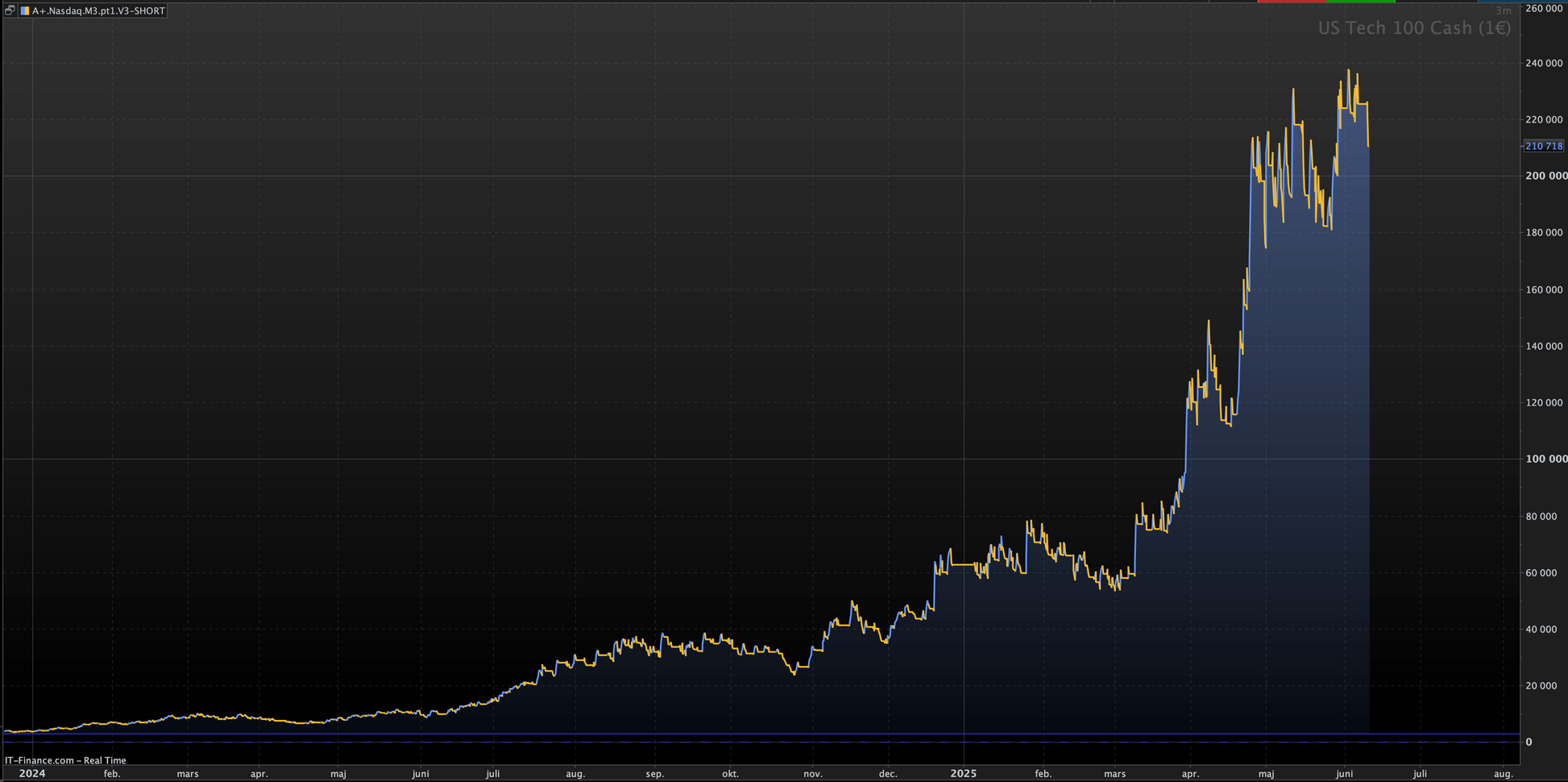Select the 210 718 current value label
Screen dimensions: 1568x782
1544,146
